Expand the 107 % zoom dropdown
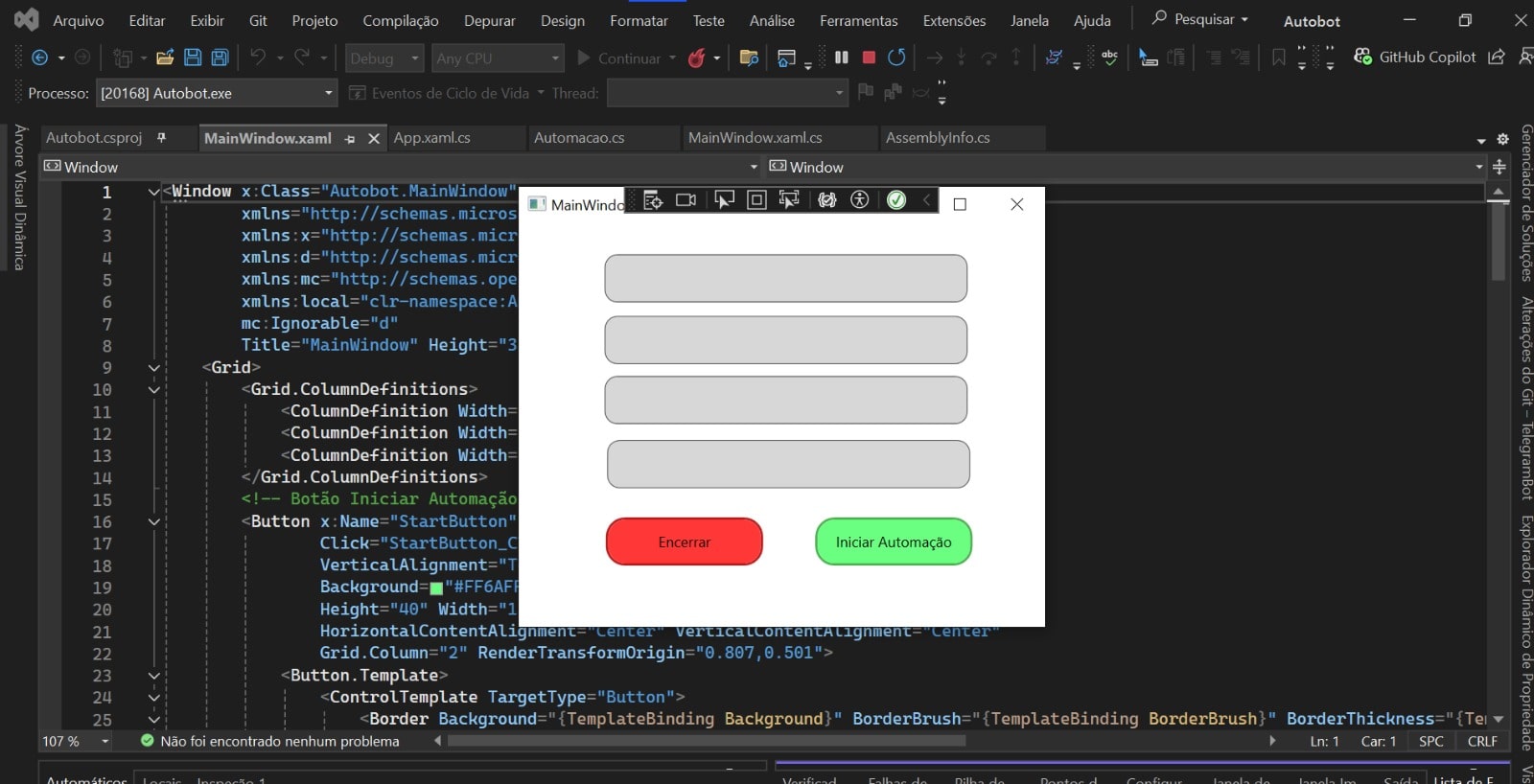Viewport: 1534px width, 784px height. click(x=105, y=741)
